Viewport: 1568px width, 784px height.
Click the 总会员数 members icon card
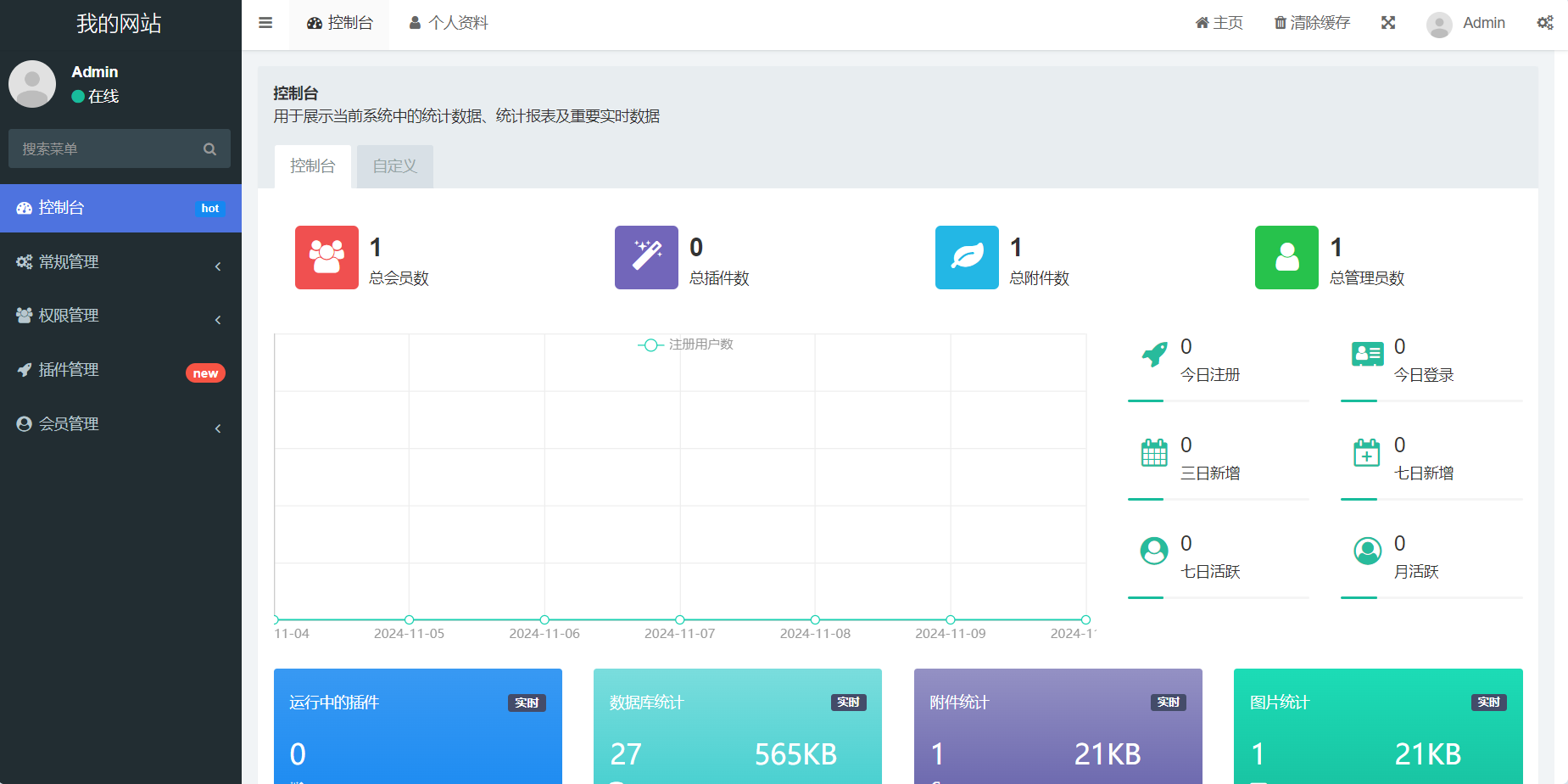click(326, 257)
